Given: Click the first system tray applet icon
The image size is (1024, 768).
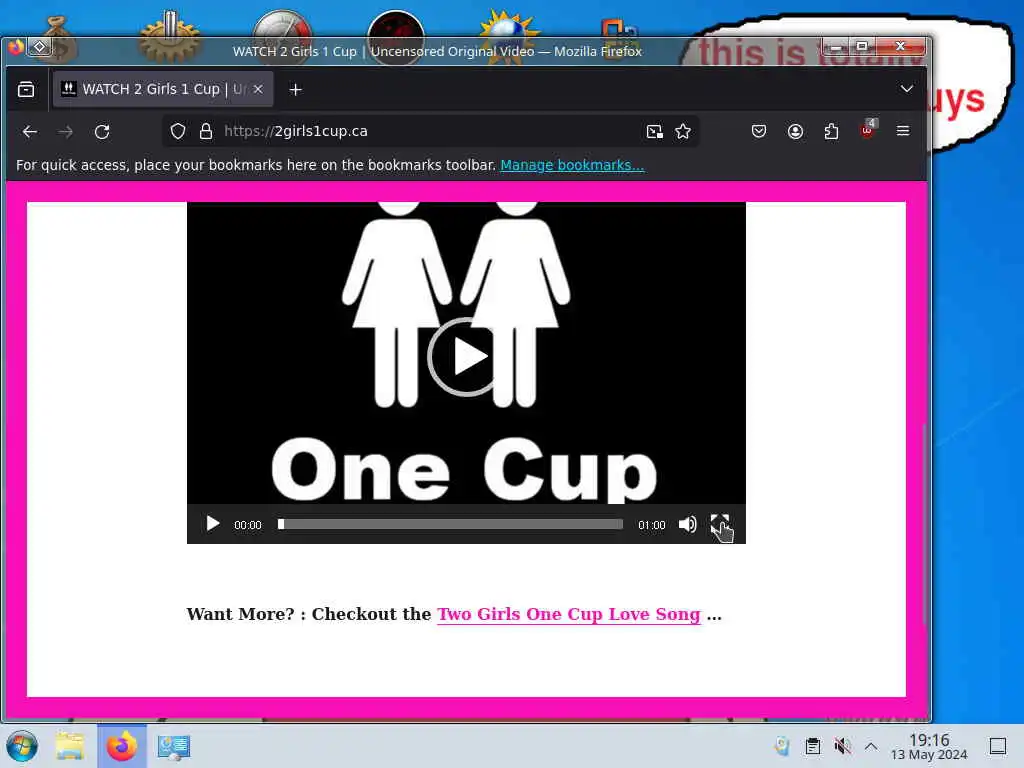Looking at the screenshot, I should point(782,746).
